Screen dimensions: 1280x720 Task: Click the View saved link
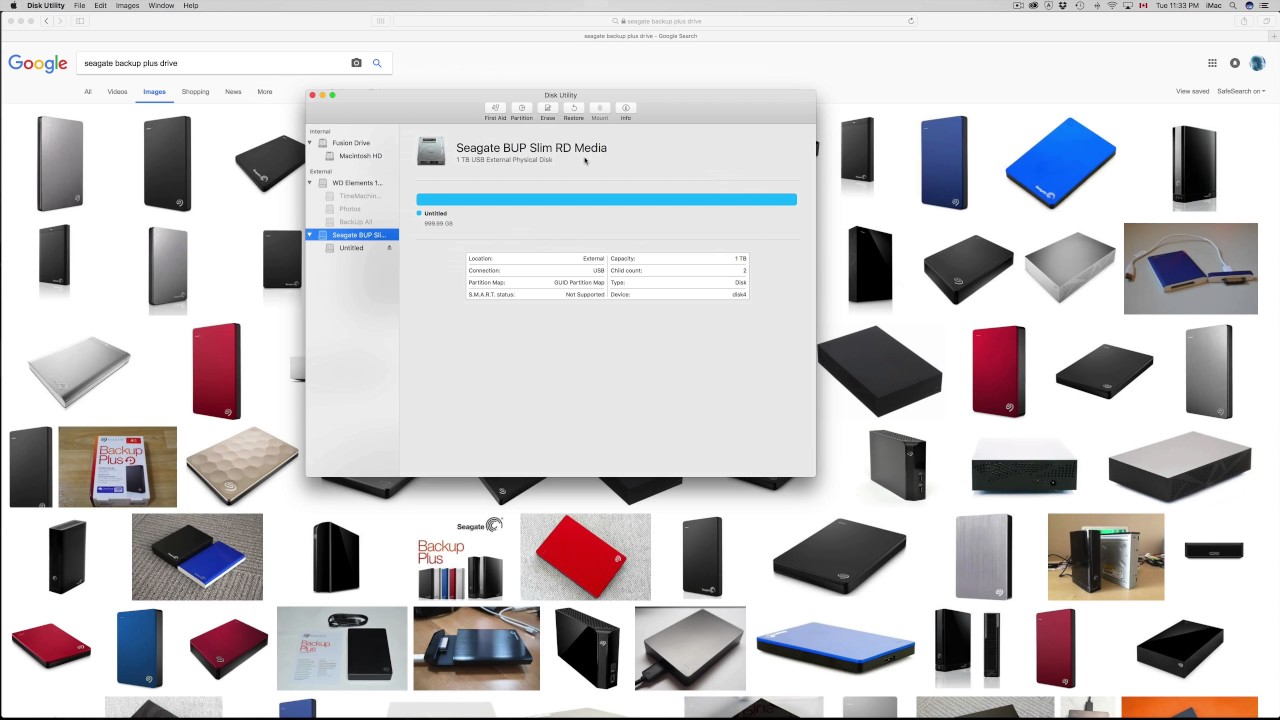point(1192,91)
